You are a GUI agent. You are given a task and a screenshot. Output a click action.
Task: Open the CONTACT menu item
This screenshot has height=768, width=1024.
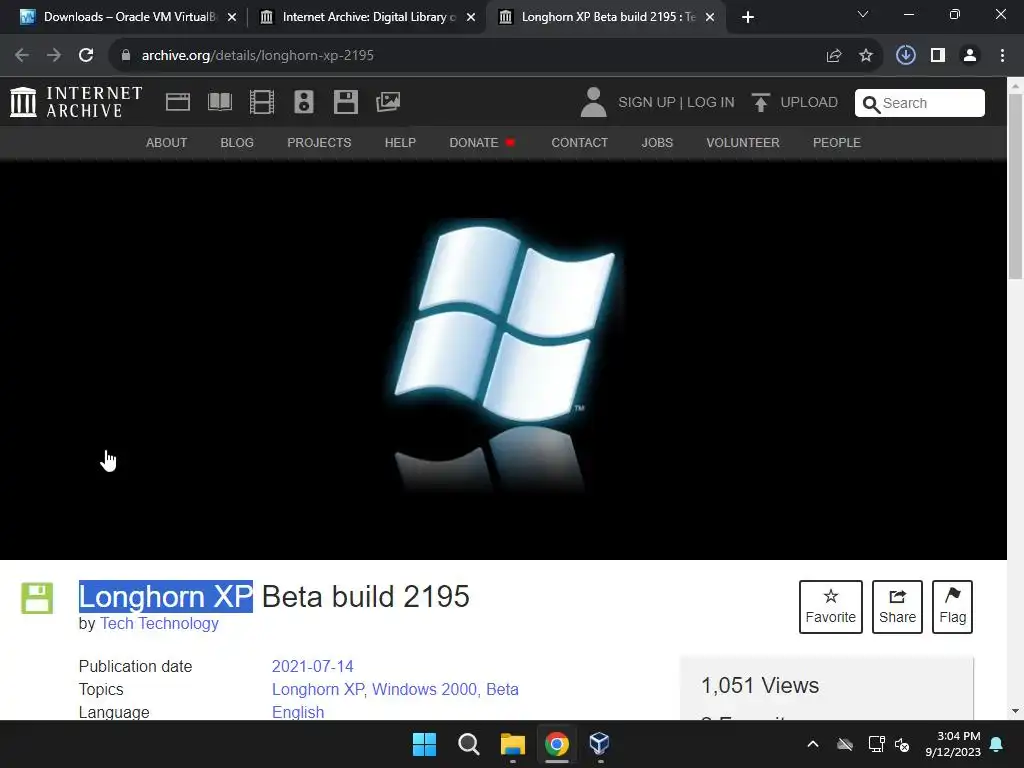579,142
